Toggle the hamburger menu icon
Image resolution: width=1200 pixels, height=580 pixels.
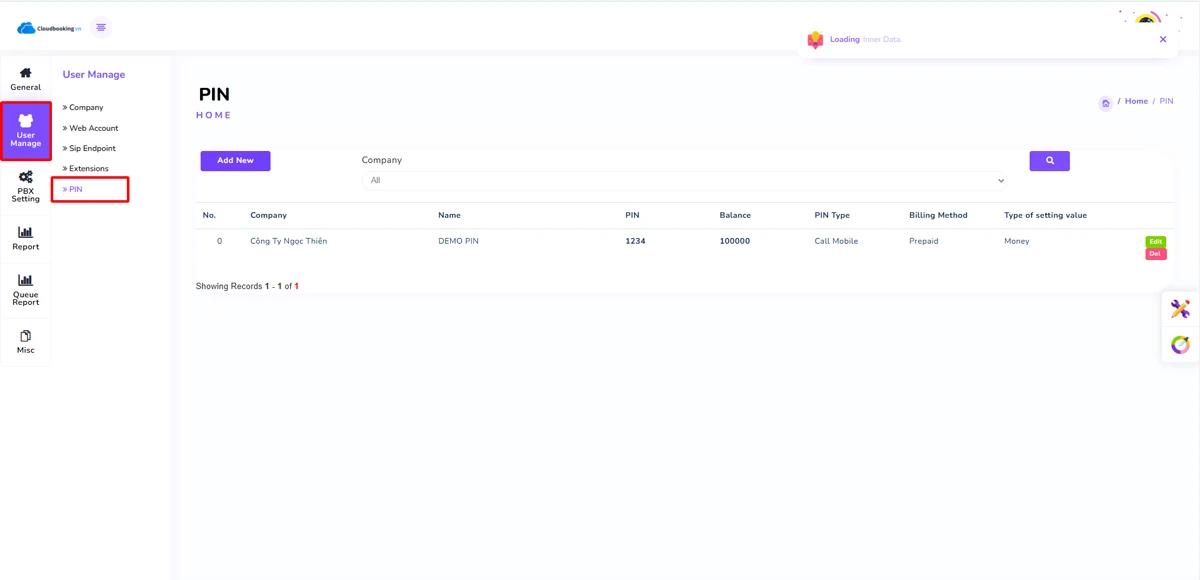click(101, 27)
